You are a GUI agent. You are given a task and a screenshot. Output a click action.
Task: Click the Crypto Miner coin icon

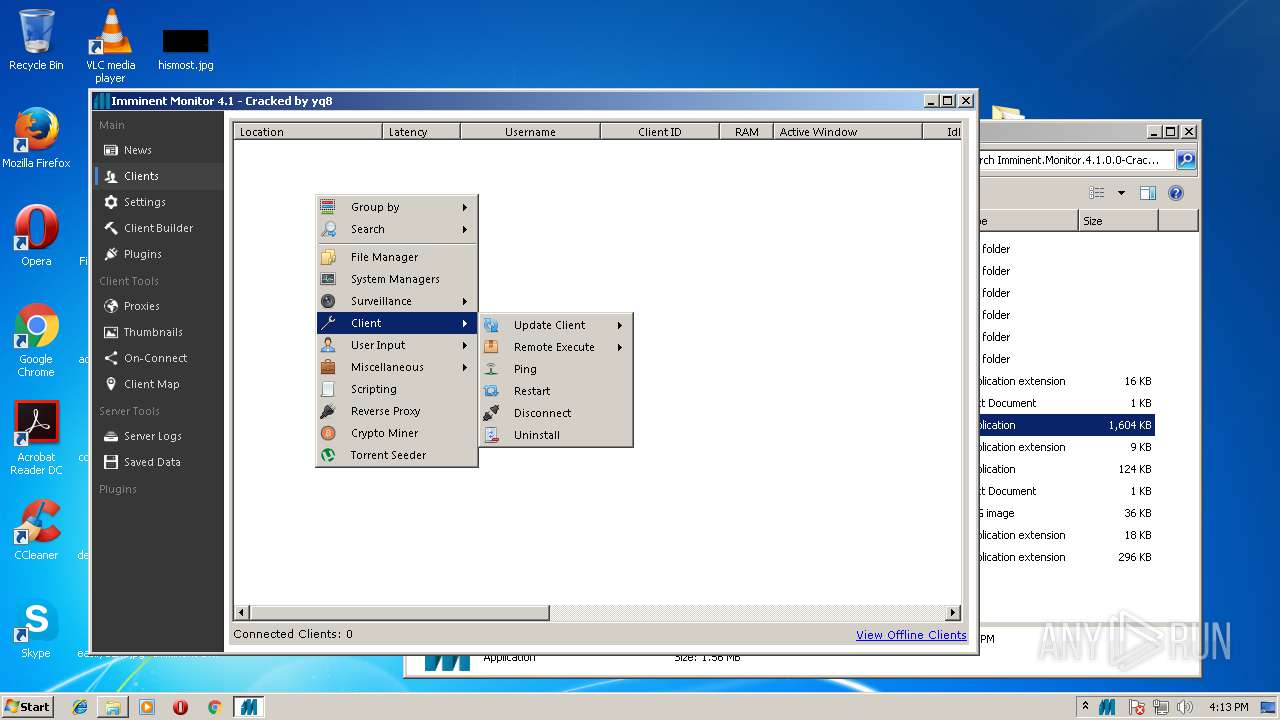[x=328, y=433]
